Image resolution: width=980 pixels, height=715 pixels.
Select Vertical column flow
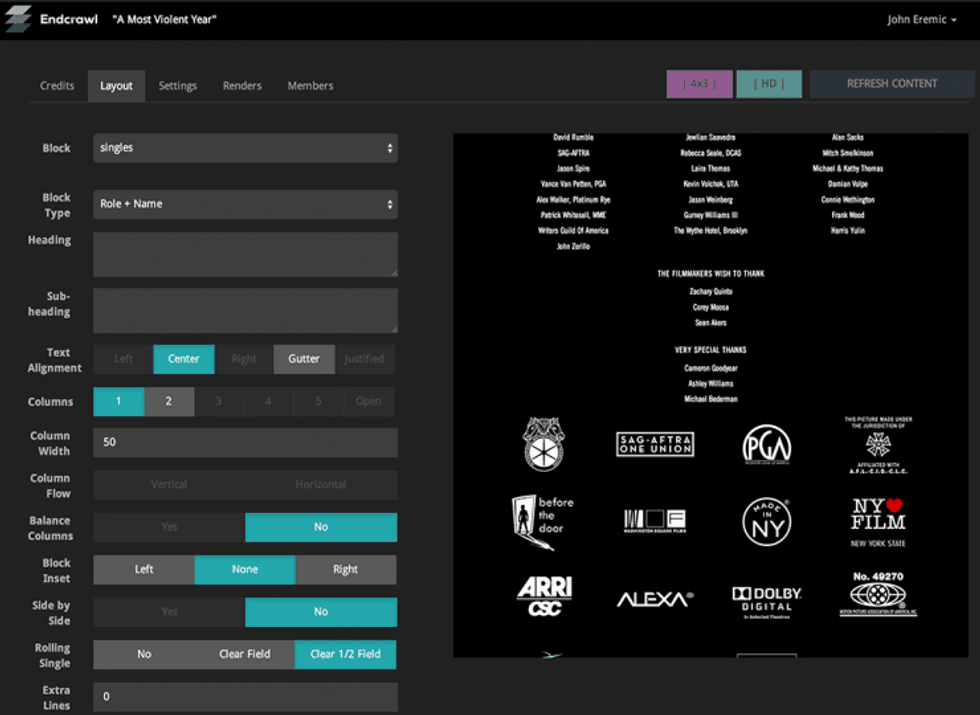[169, 484]
